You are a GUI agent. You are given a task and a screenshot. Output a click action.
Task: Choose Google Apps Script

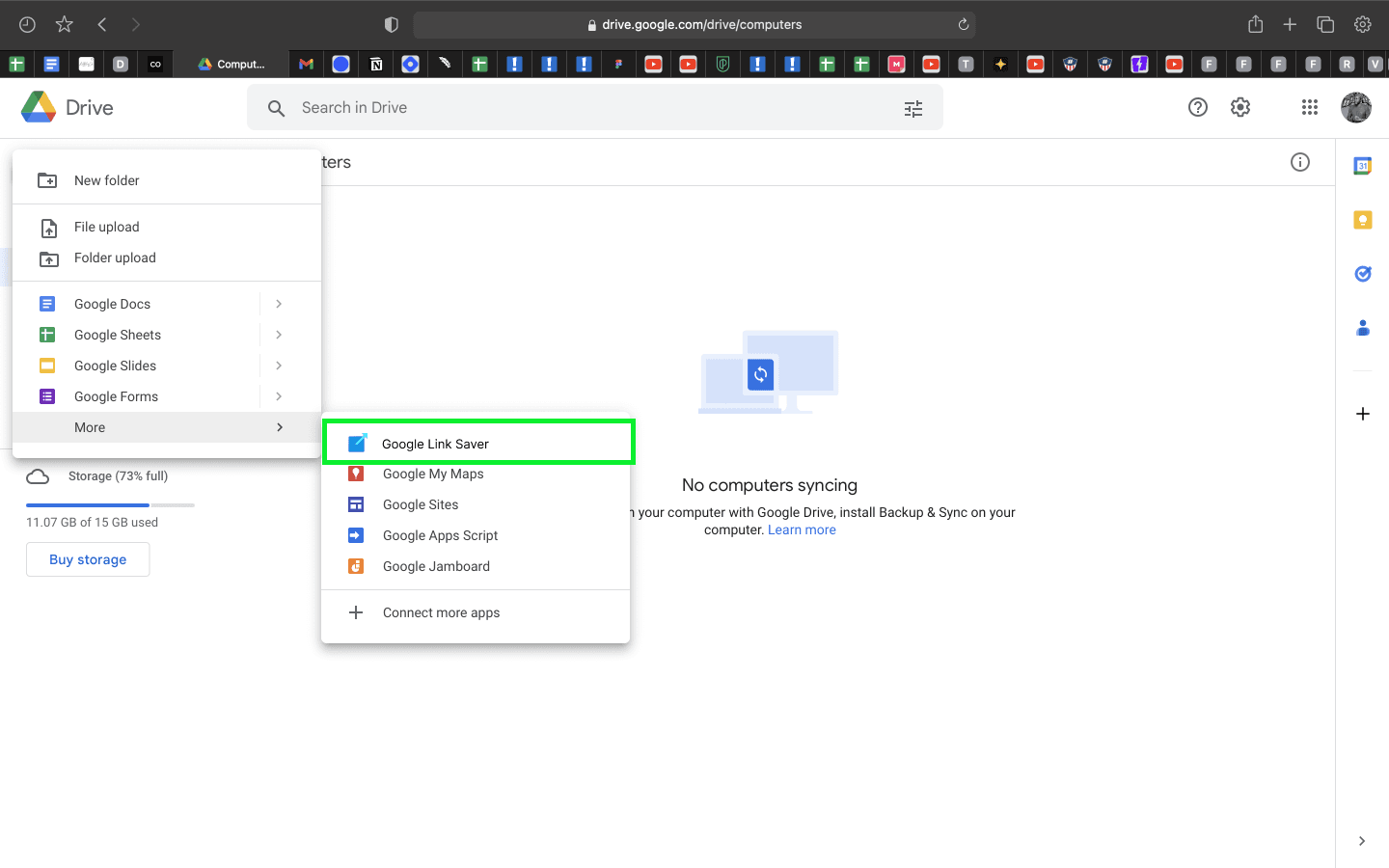(476, 535)
